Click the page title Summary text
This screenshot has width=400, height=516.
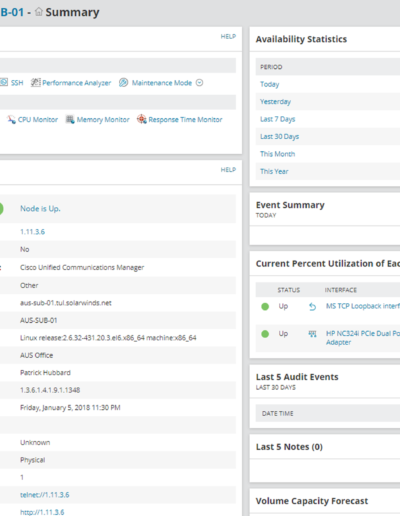72,12
